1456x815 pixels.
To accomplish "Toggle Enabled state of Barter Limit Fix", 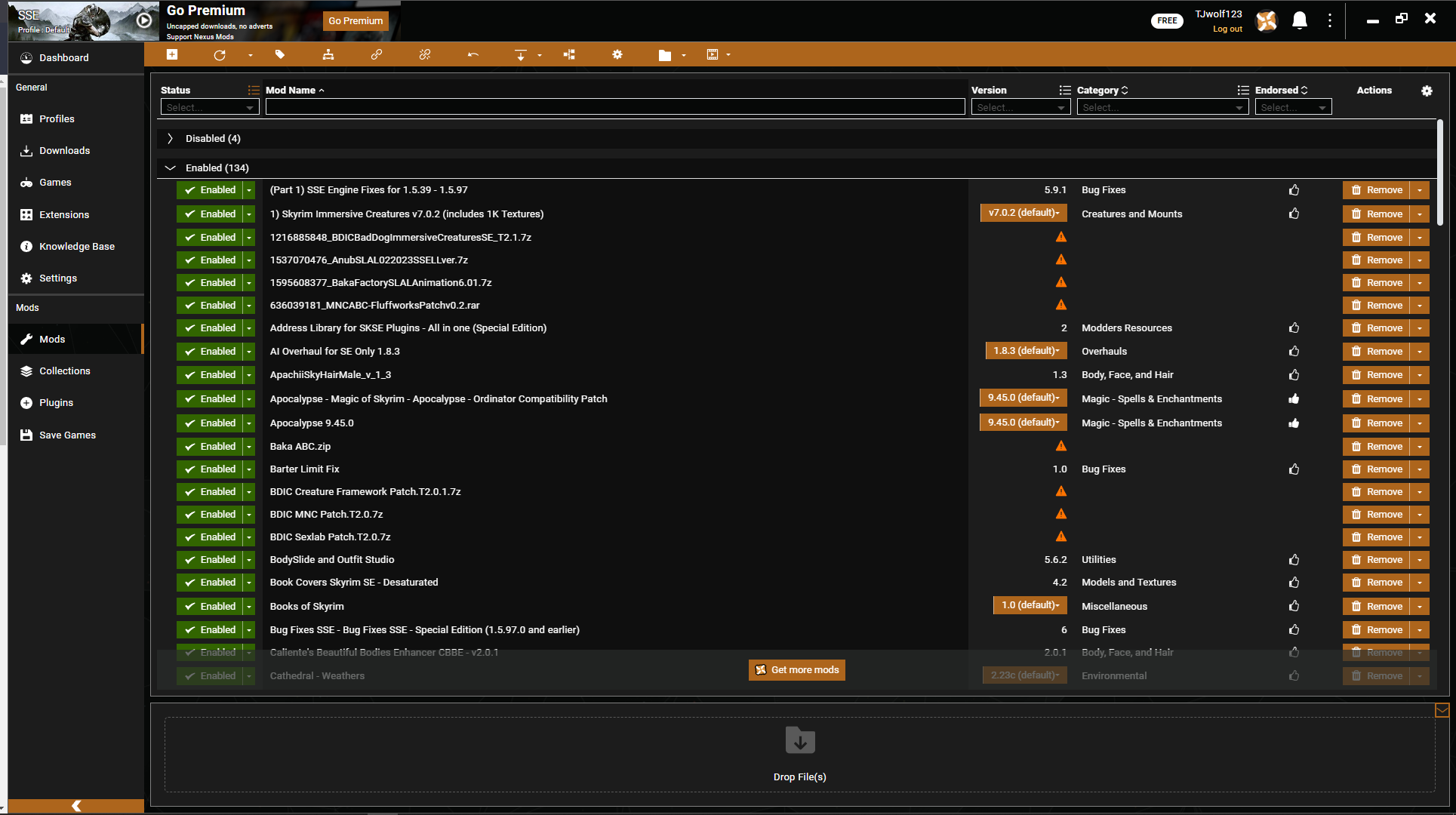I will pos(209,469).
